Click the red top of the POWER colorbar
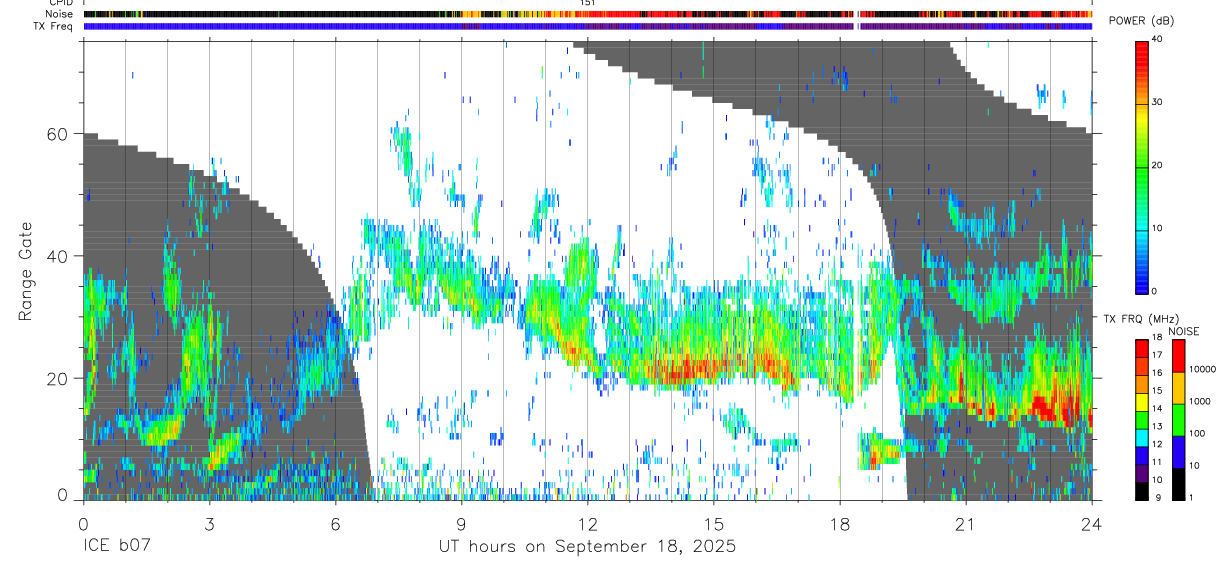The width and height of the screenshot is (1228, 567). pos(1142,55)
